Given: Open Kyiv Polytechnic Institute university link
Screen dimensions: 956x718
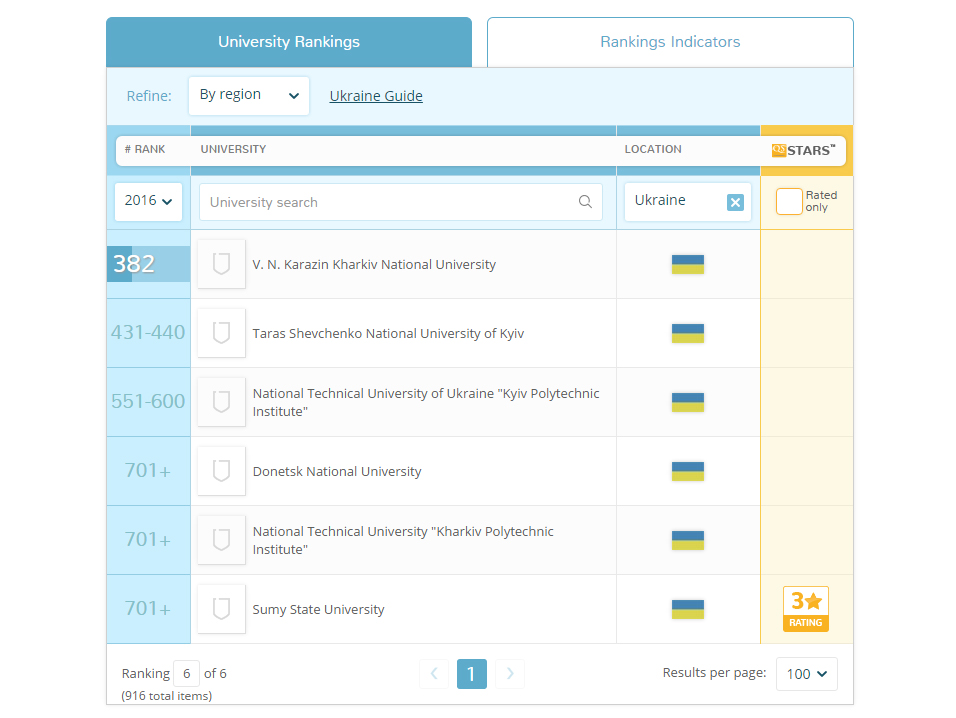Looking at the screenshot, I should click(x=426, y=402).
